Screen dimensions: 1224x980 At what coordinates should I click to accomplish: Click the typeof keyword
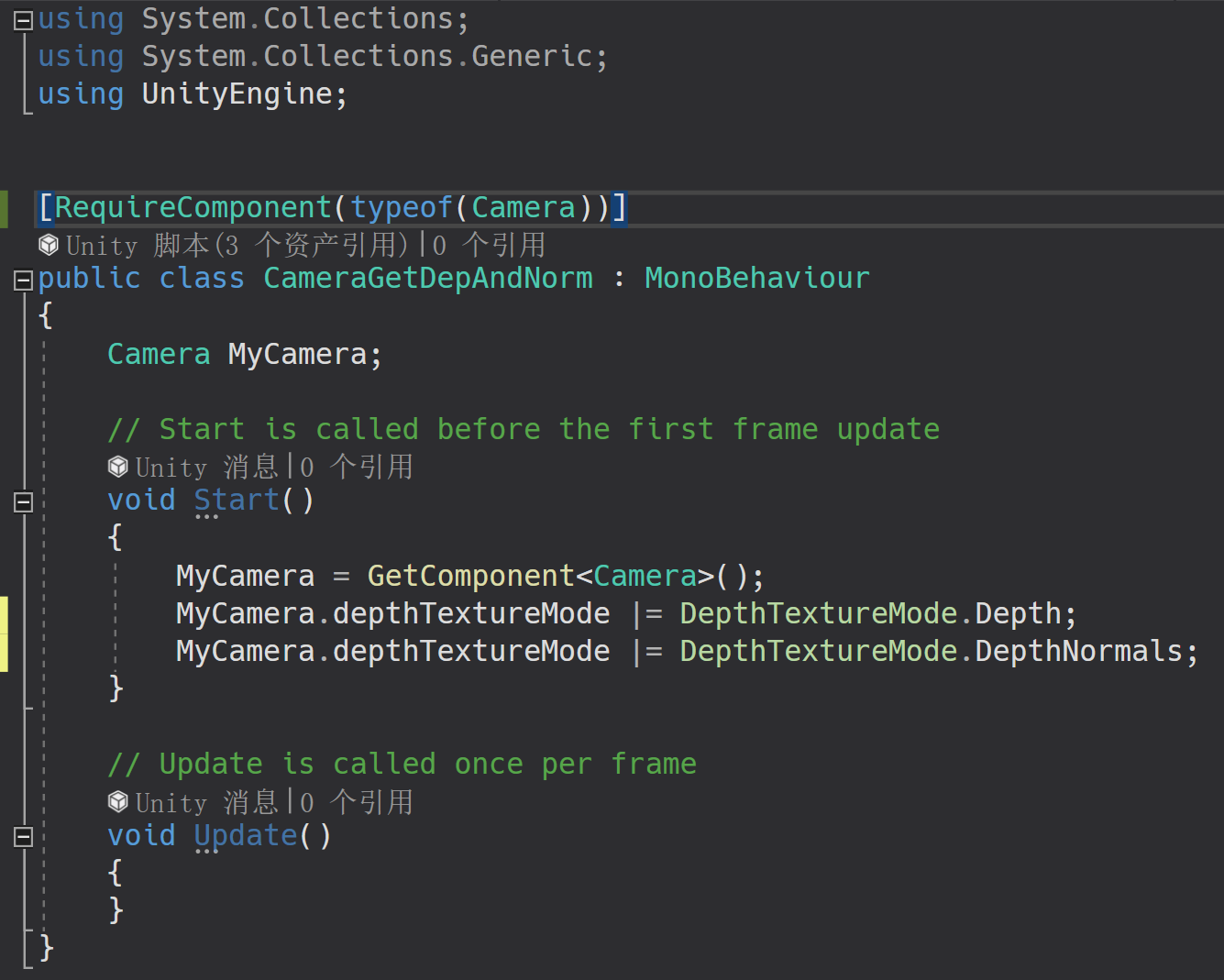402,207
